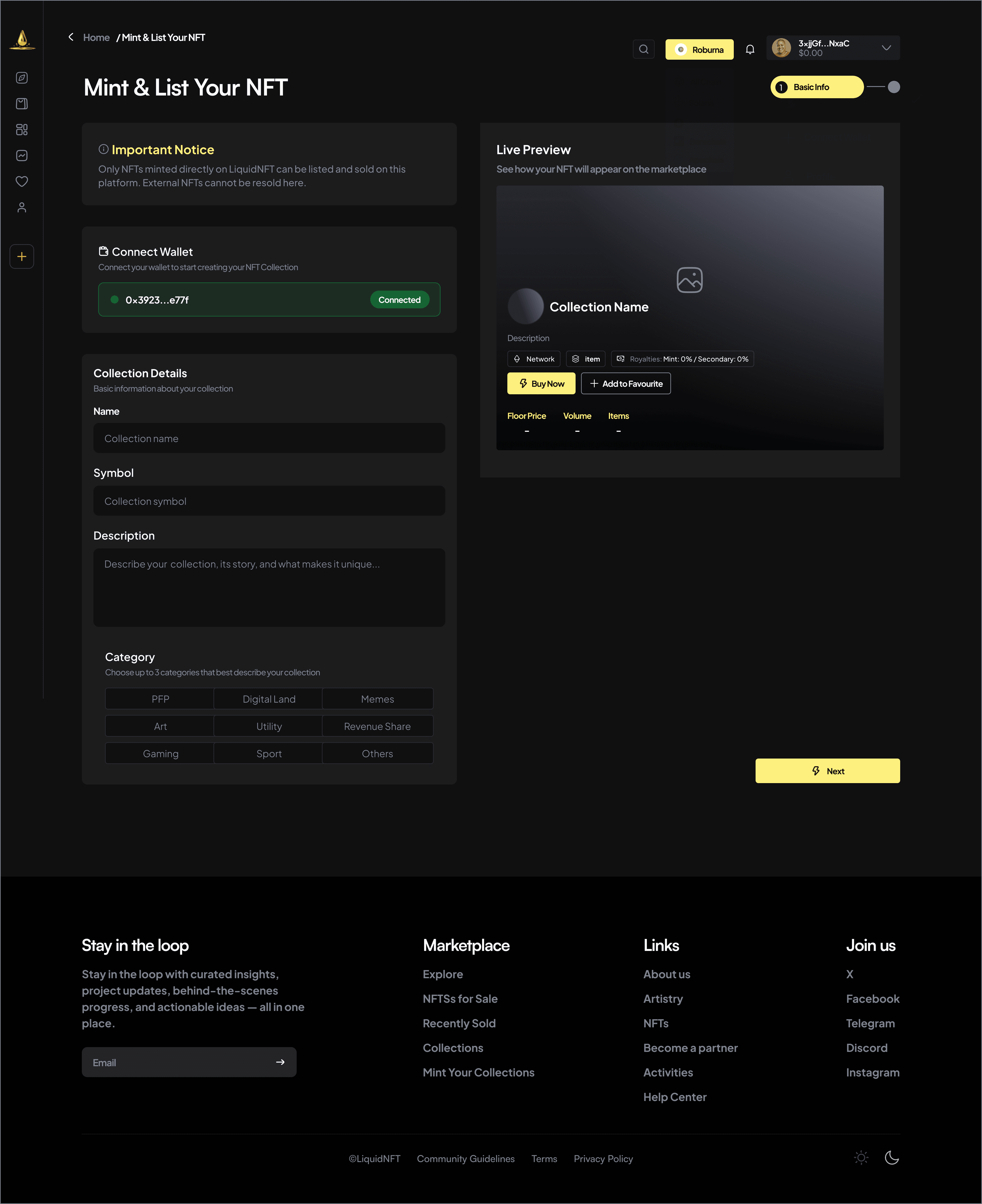Open the saved bookmark sidebar icon
This screenshot has width=982, height=1204.
(x=22, y=104)
